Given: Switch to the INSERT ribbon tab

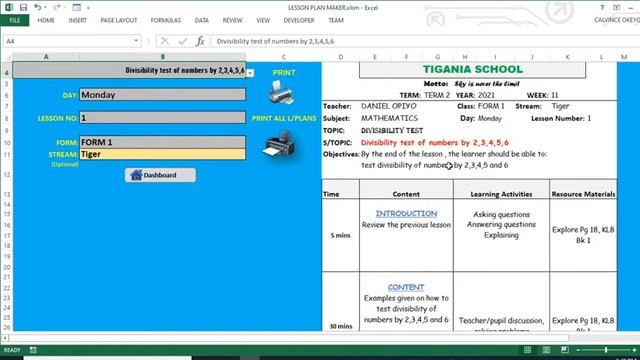Looking at the screenshot, I should (x=78, y=20).
